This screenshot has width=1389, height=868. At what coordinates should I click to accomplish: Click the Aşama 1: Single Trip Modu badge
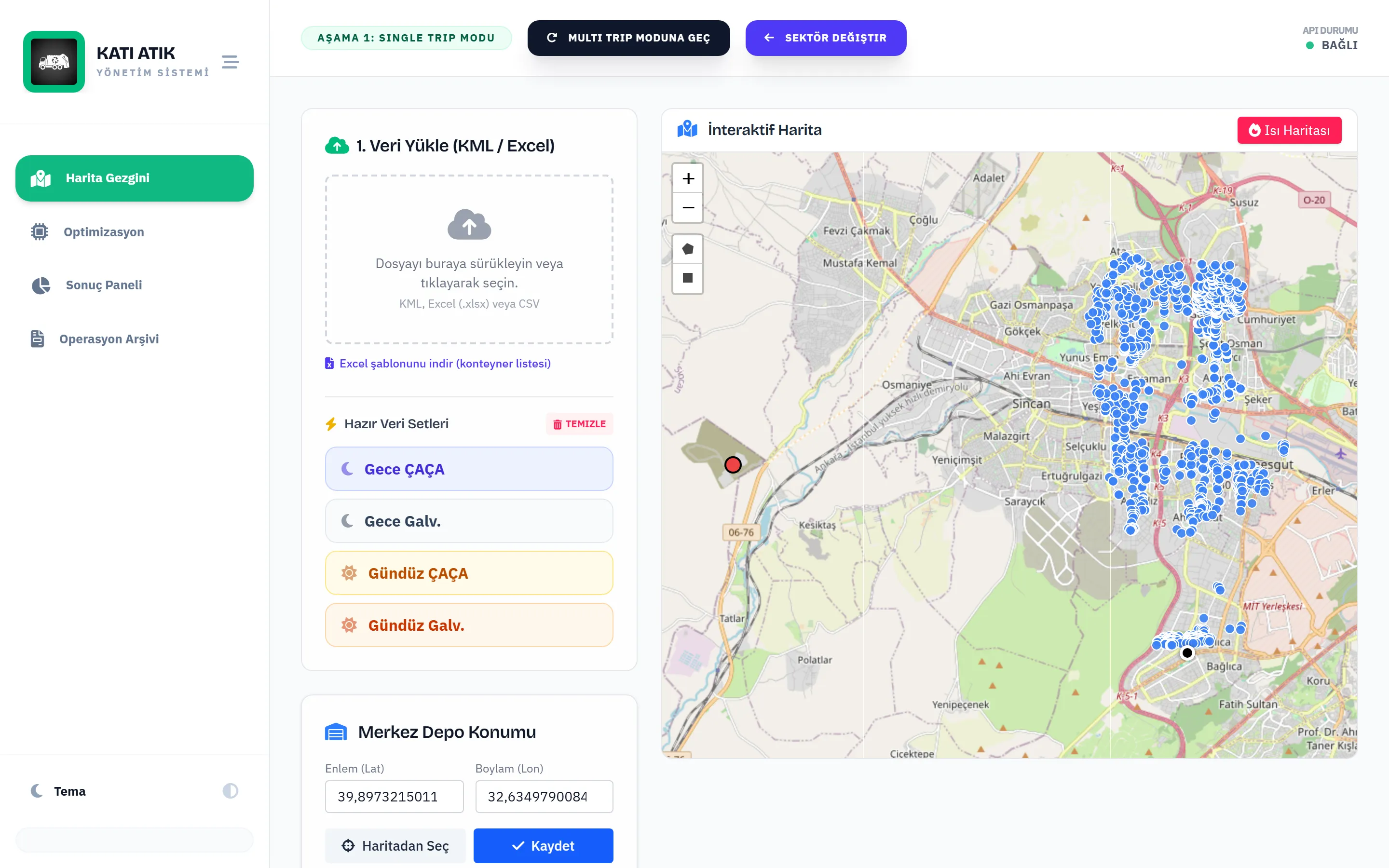click(x=407, y=38)
